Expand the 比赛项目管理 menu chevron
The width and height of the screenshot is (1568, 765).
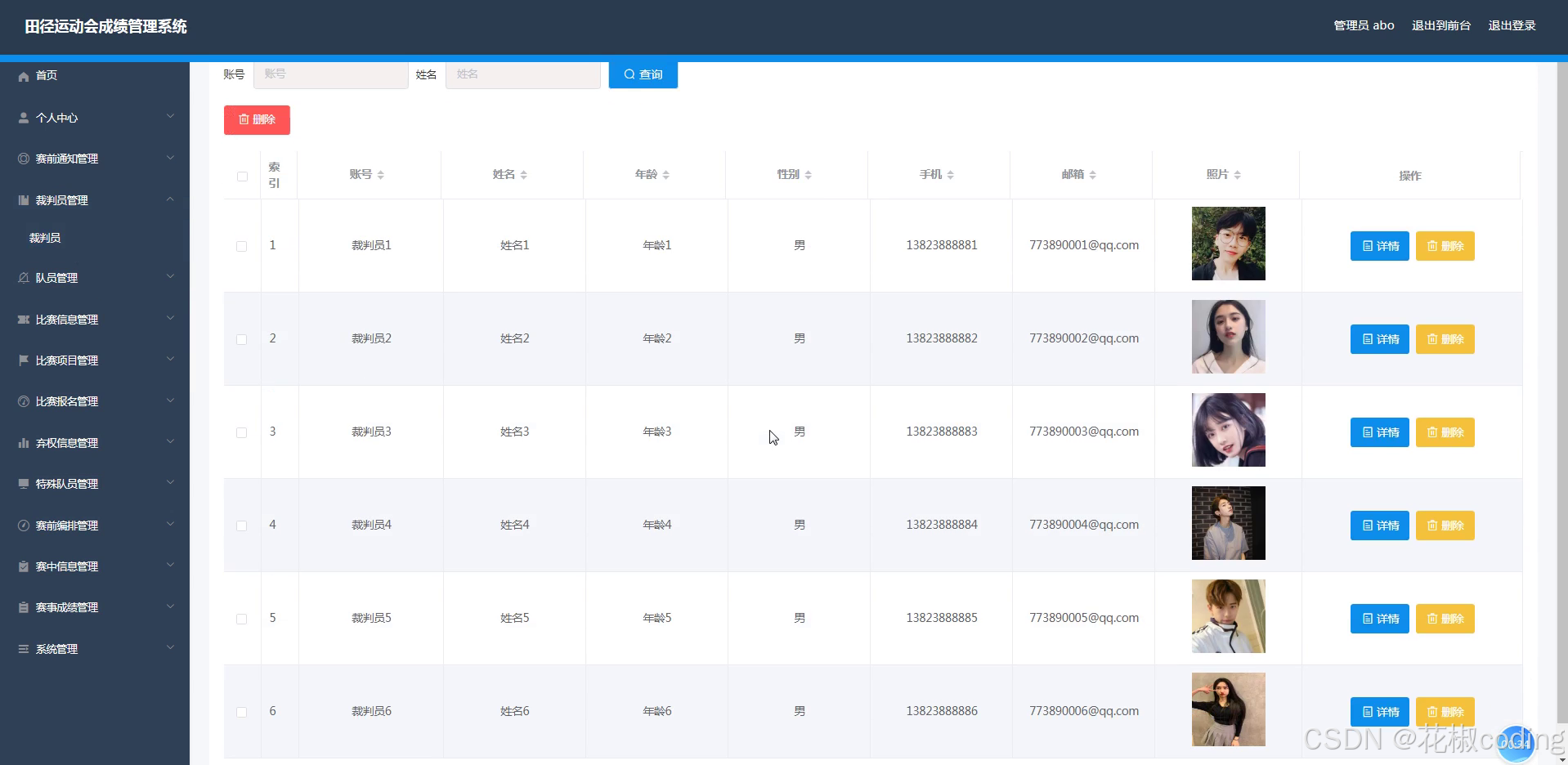pos(170,359)
